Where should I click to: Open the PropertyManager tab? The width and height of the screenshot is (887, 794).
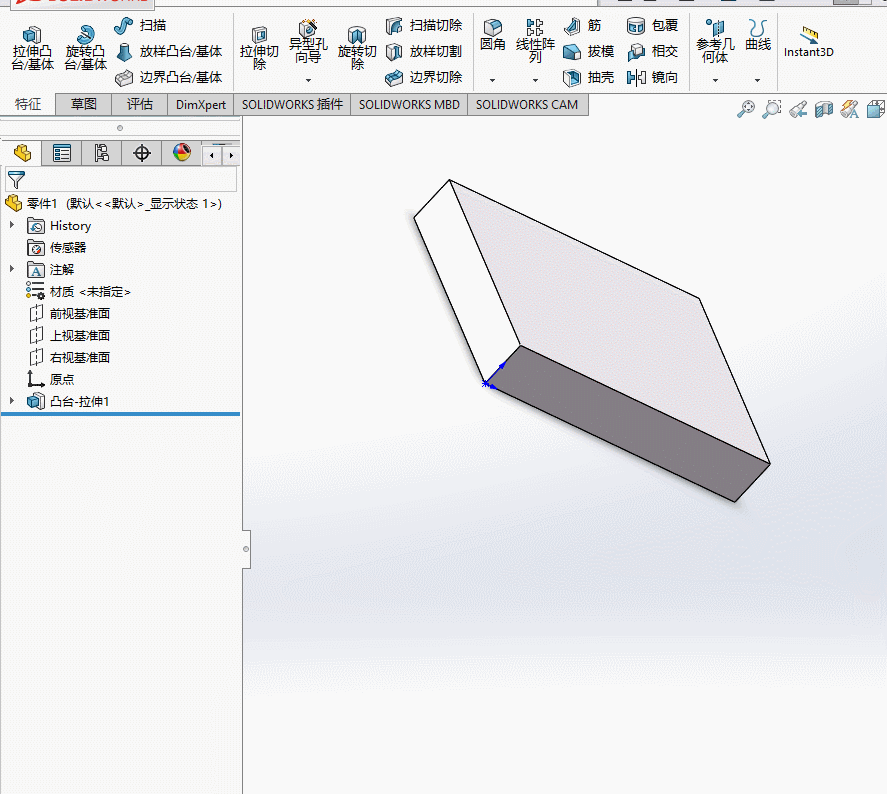[62, 153]
